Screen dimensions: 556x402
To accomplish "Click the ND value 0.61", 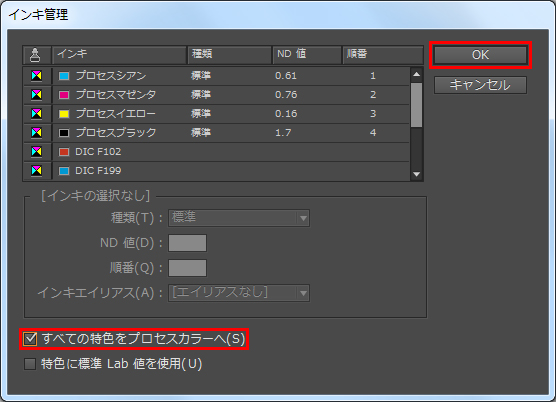I will point(286,76).
